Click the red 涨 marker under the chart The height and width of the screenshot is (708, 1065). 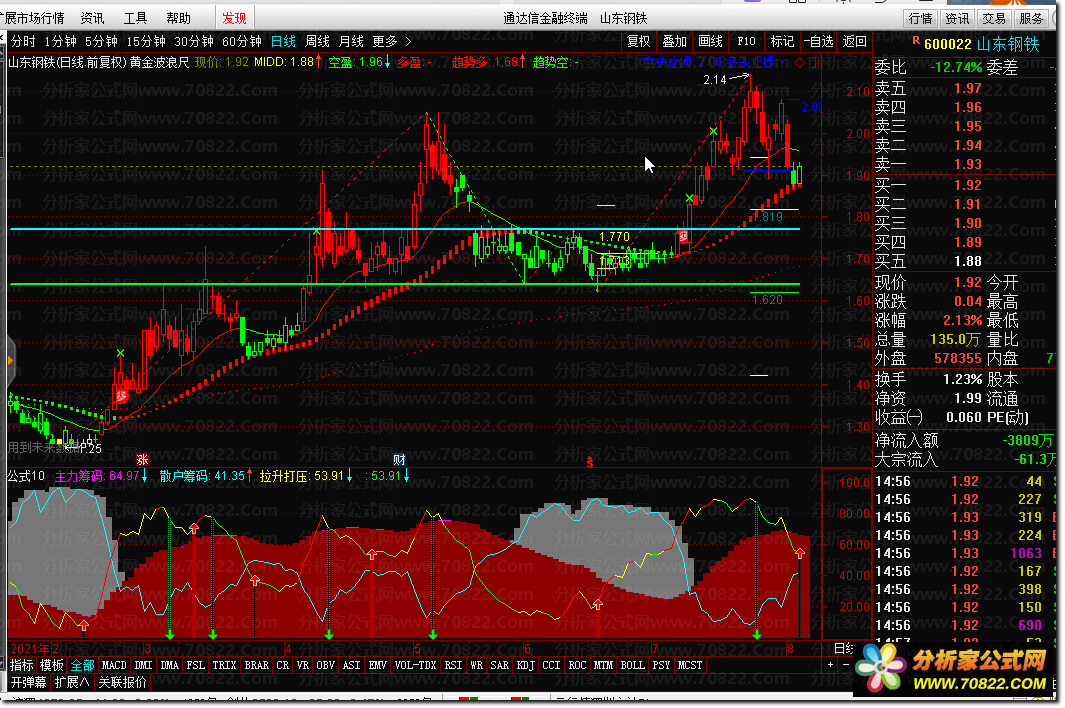142,460
